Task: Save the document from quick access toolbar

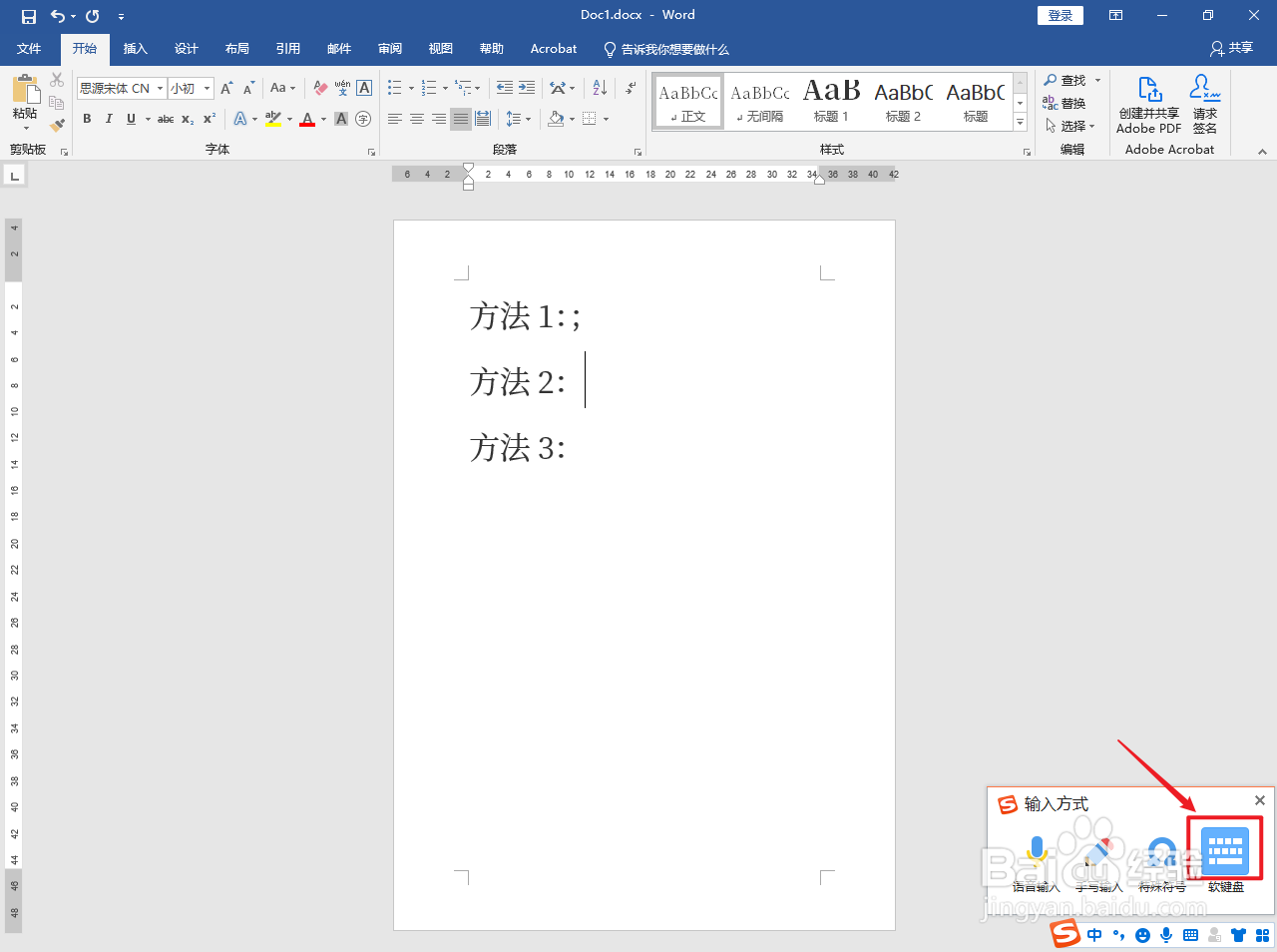Action: point(28,16)
